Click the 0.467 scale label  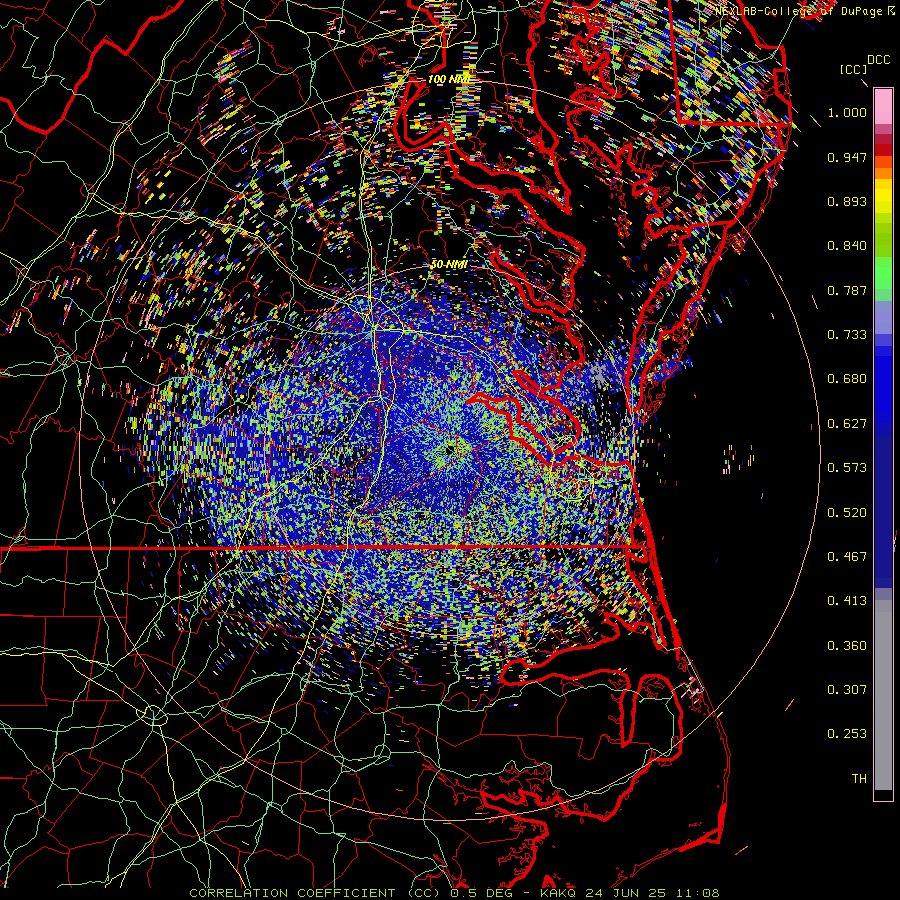pos(847,557)
